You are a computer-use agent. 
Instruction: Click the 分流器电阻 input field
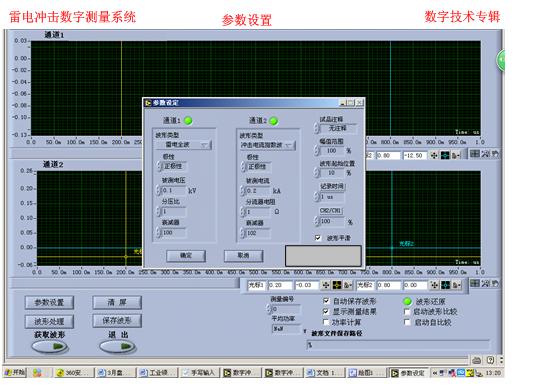point(258,212)
